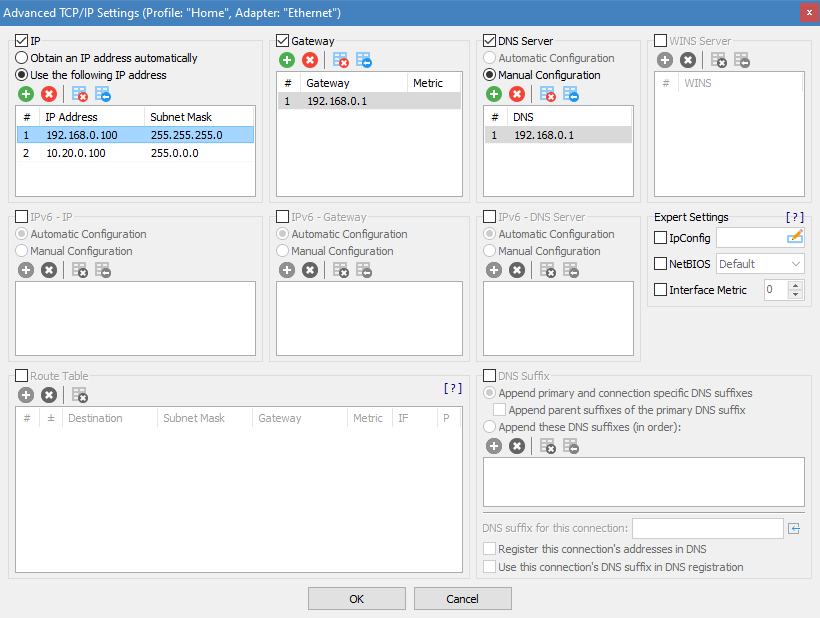Image resolution: width=820 pixels, height=618 pixels.
Task: Clear all Gateway list entries
Action: [340, 60]
